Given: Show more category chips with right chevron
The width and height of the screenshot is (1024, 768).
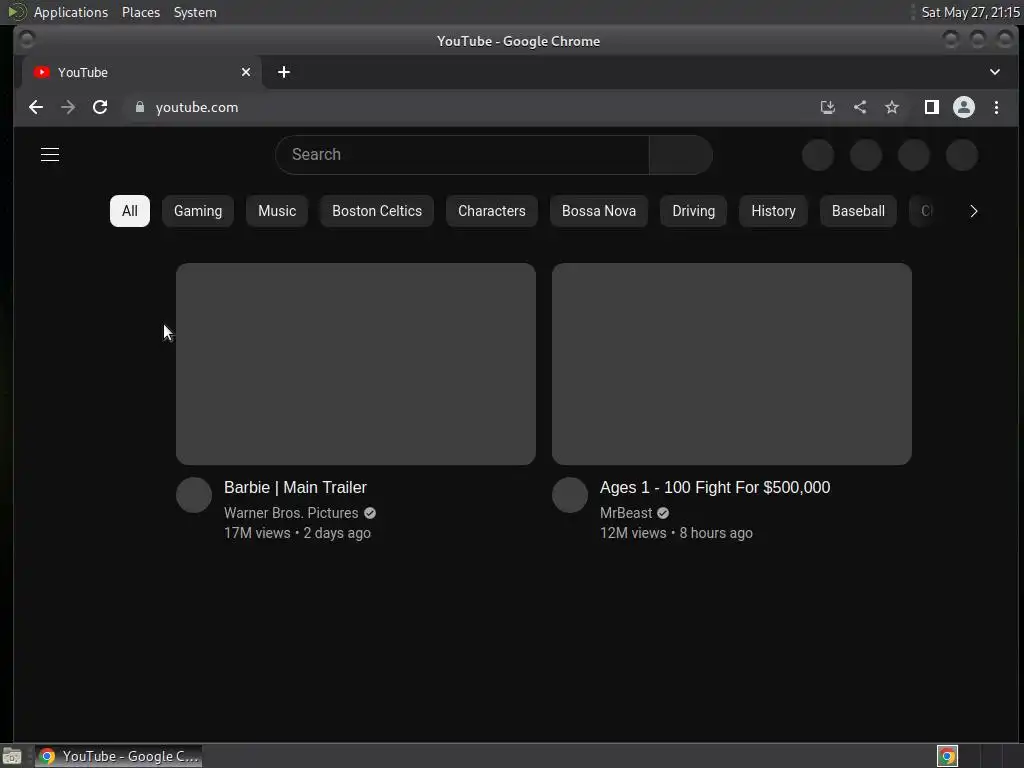Looking at the screenshot, I should tap(974, 211).
